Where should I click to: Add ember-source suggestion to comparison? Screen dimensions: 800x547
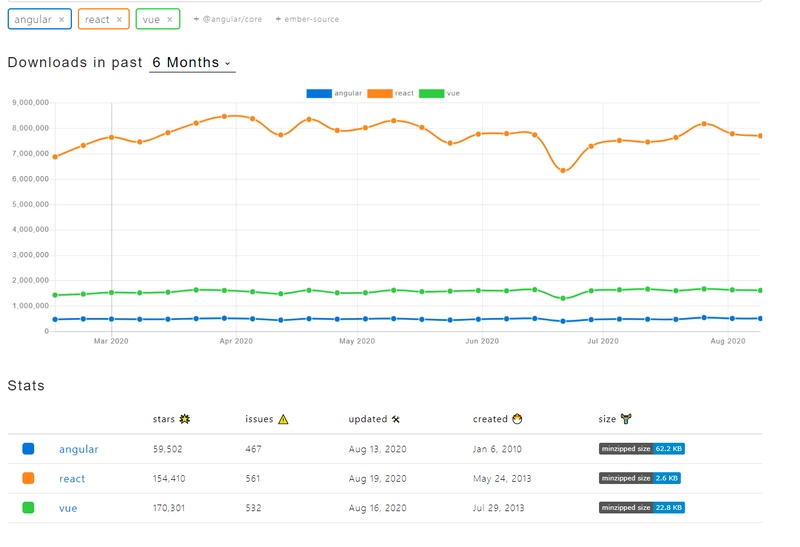307,19
